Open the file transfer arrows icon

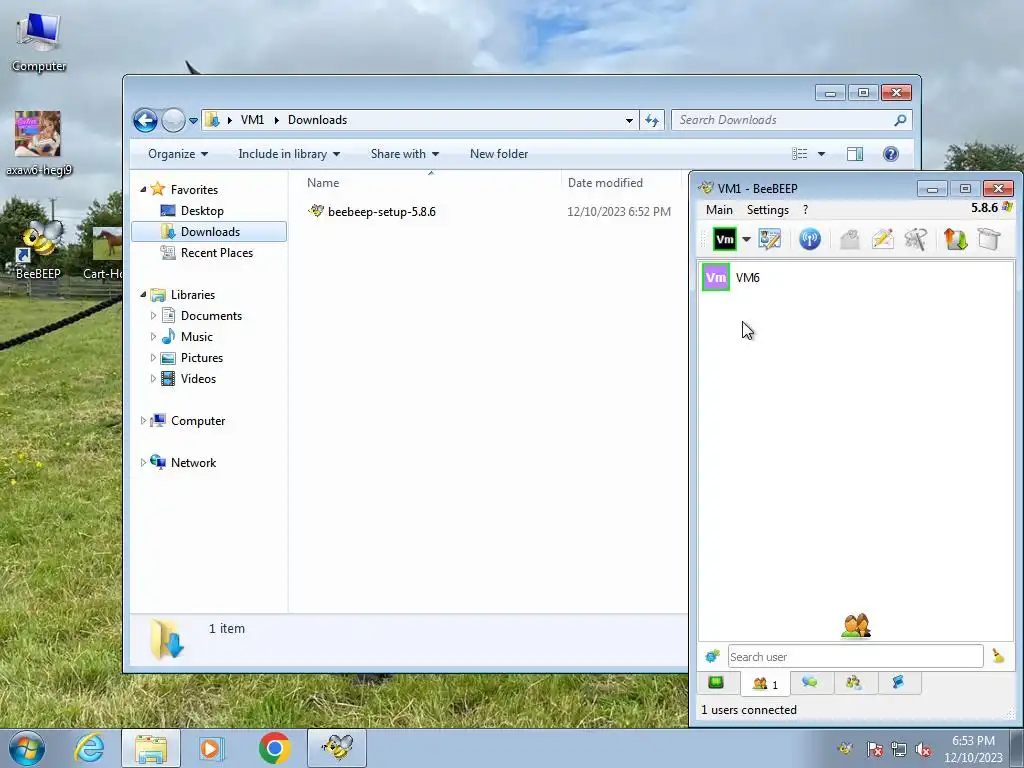coord(955,239)
